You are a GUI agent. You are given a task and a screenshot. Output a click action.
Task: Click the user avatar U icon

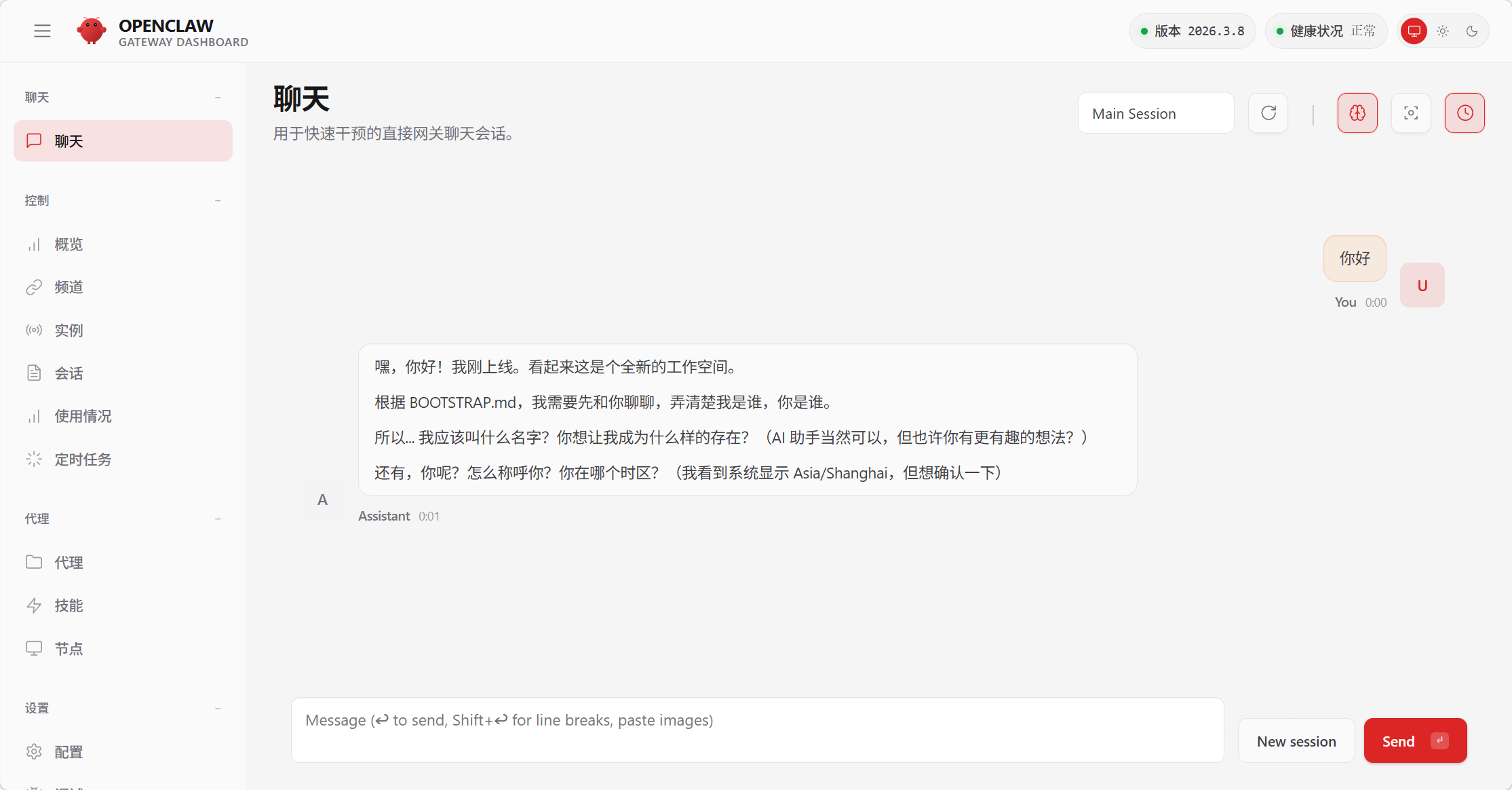1422,286
